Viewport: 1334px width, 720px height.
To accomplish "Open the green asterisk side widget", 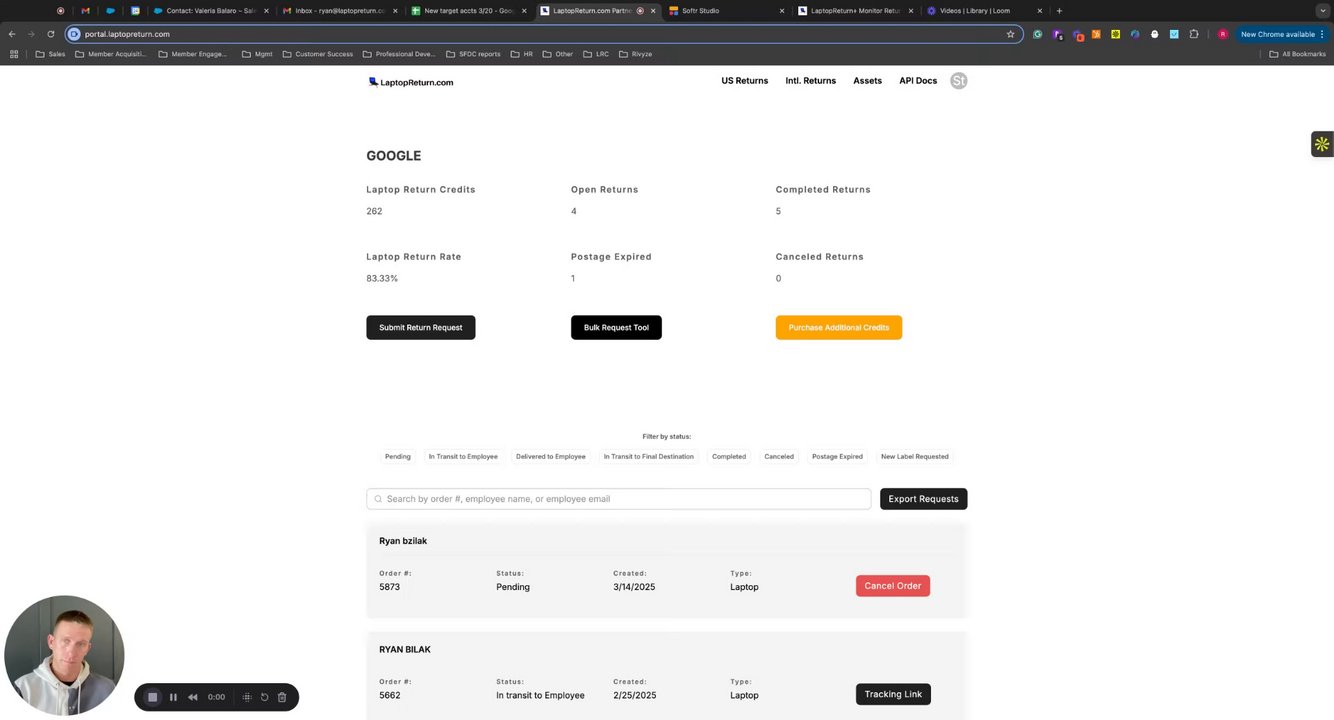I will (1322, 144).
